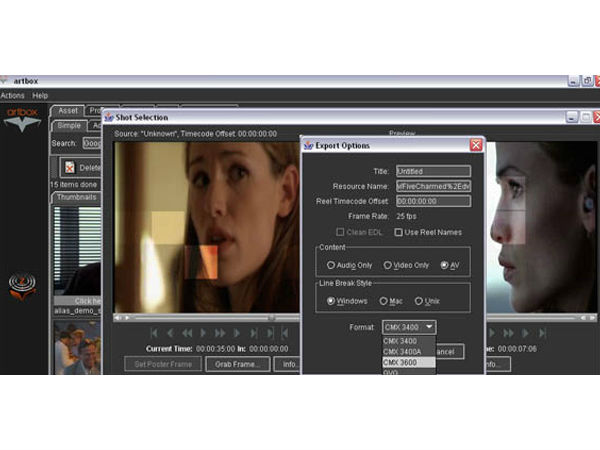
Task: Choose Unix line break style
Action: 420,300
